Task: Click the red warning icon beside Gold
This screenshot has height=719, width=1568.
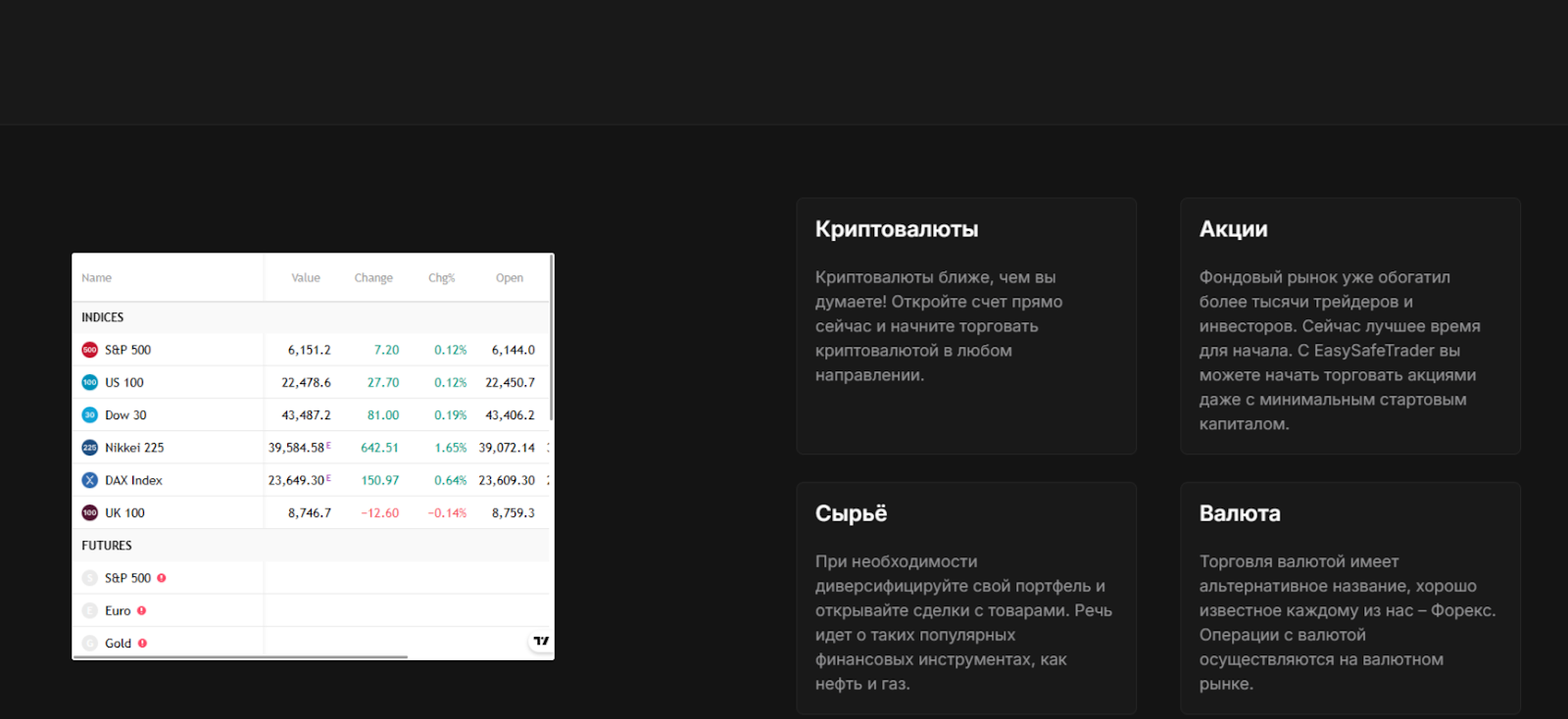Action: point(142,644)
